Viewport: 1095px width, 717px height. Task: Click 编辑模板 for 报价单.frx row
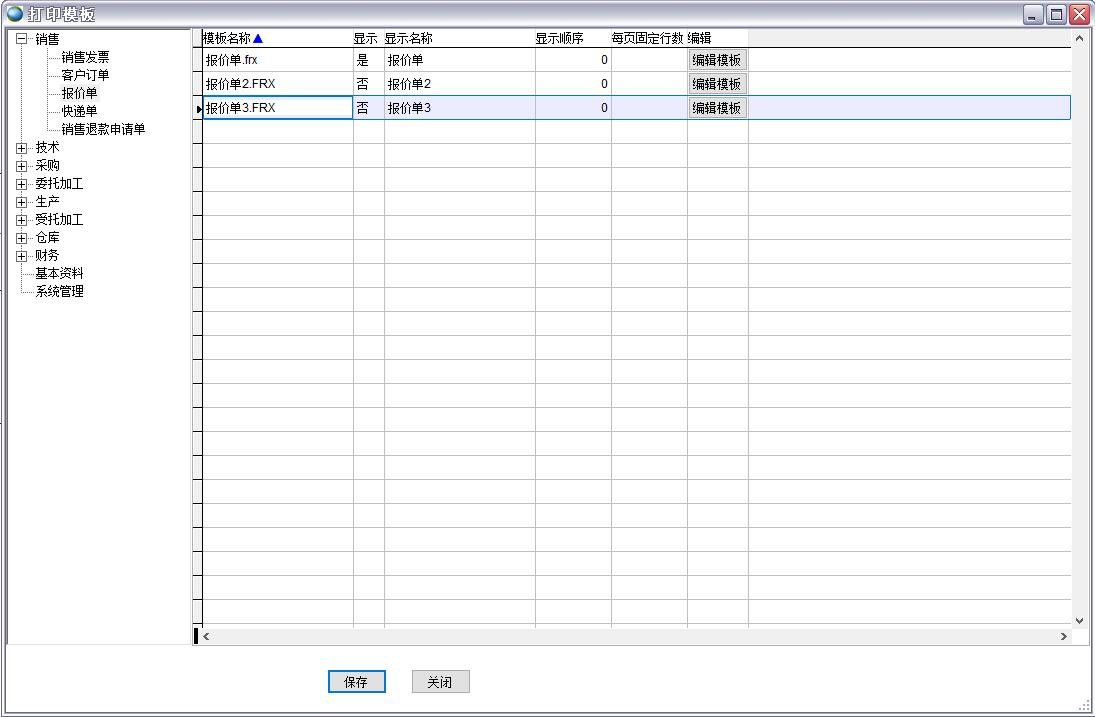click(717, 60)
